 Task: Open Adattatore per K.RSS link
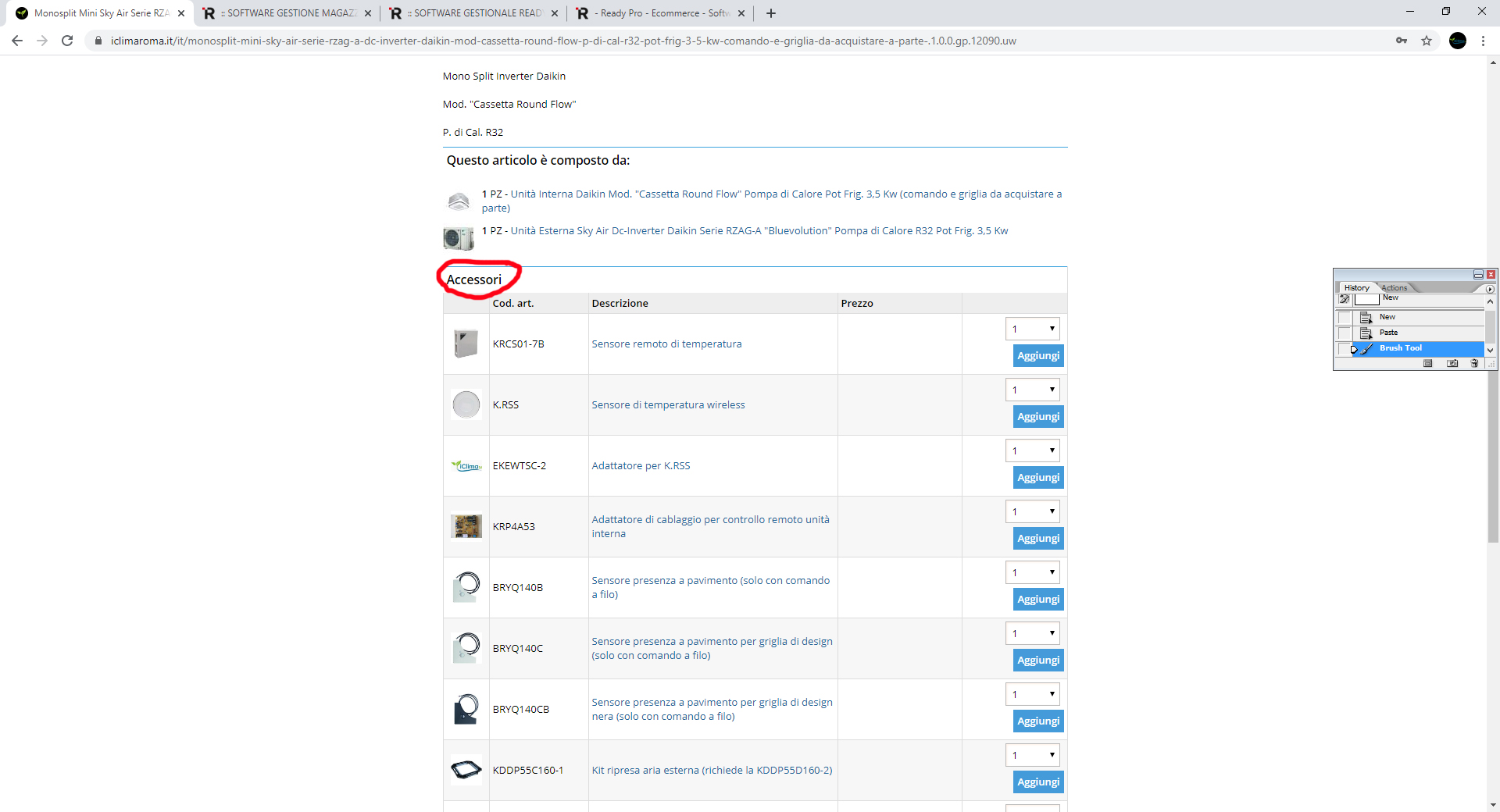pyautogui.click(x=641, y=465)
